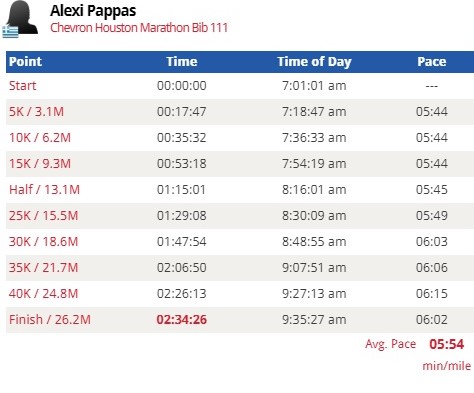
Task: Select the 5K / 3.1M split
Action: tap(36, 112)
